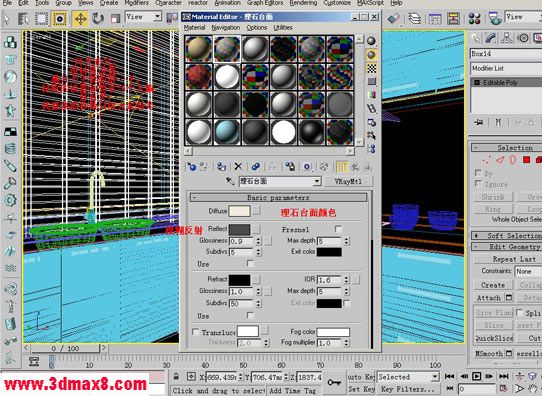Open the Diffuse color swatch
542x396 pixels.
pos(239,211)
